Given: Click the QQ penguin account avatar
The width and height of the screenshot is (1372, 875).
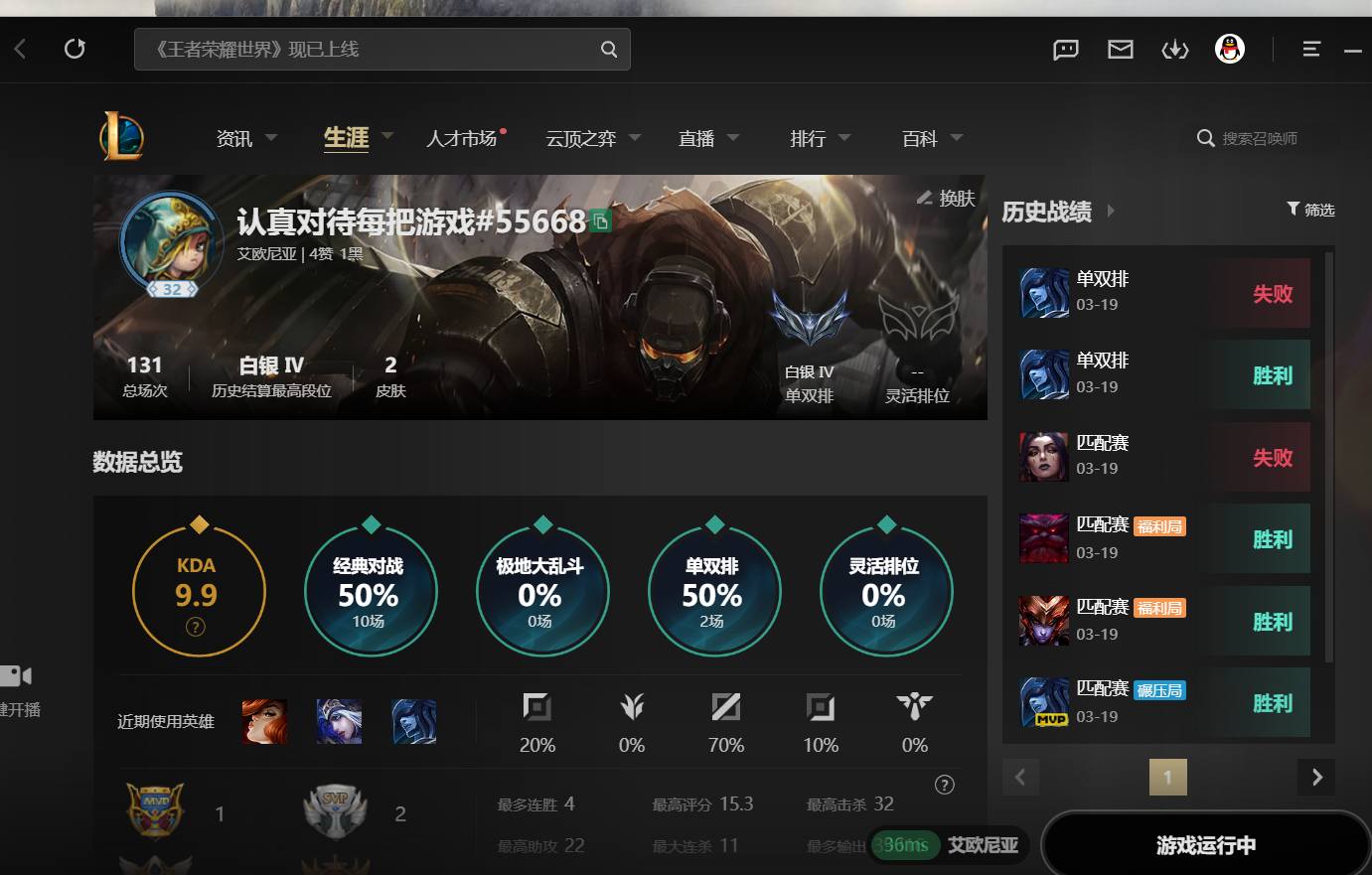Looking at the screenshot, I should [x=1229, y=49].
